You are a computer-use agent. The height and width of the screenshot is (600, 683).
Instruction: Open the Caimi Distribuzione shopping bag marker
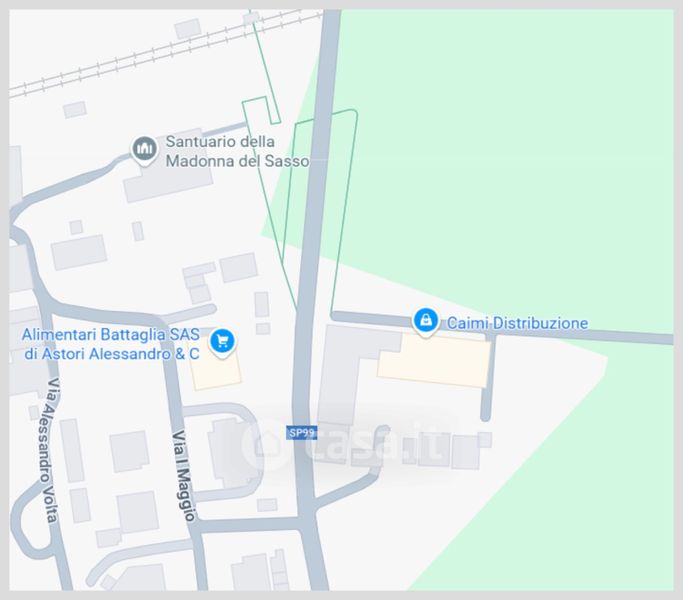pos(426,322)
